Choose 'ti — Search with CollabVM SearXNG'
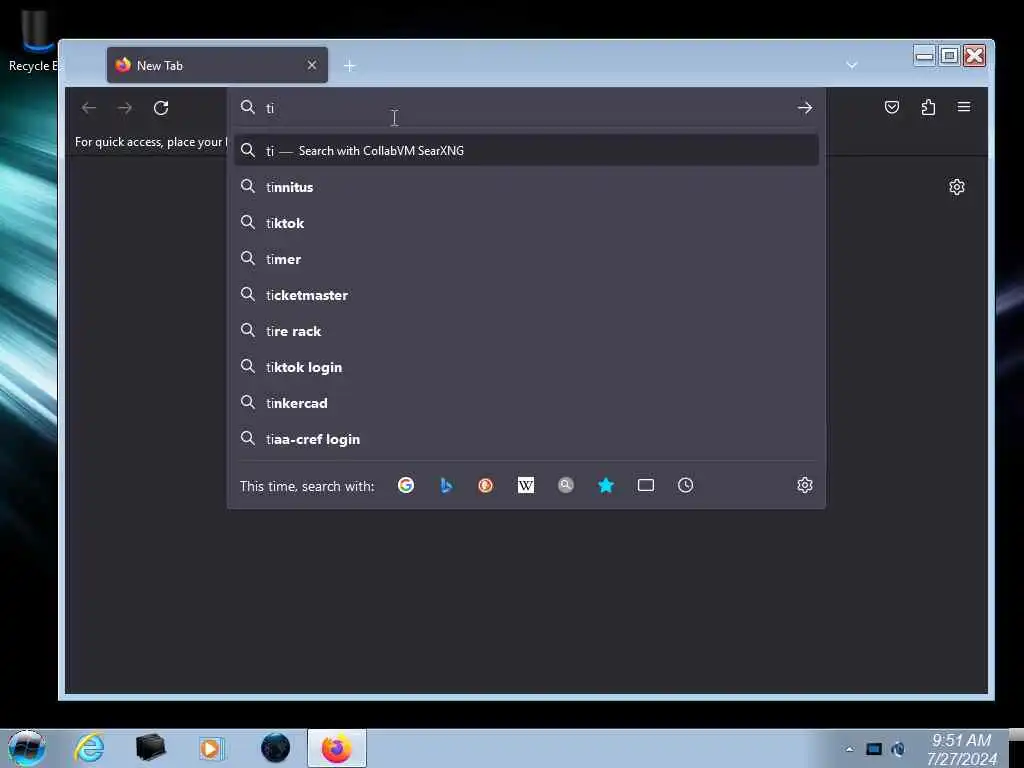This screenshot has width=1024, height=768. click(526, 150)
